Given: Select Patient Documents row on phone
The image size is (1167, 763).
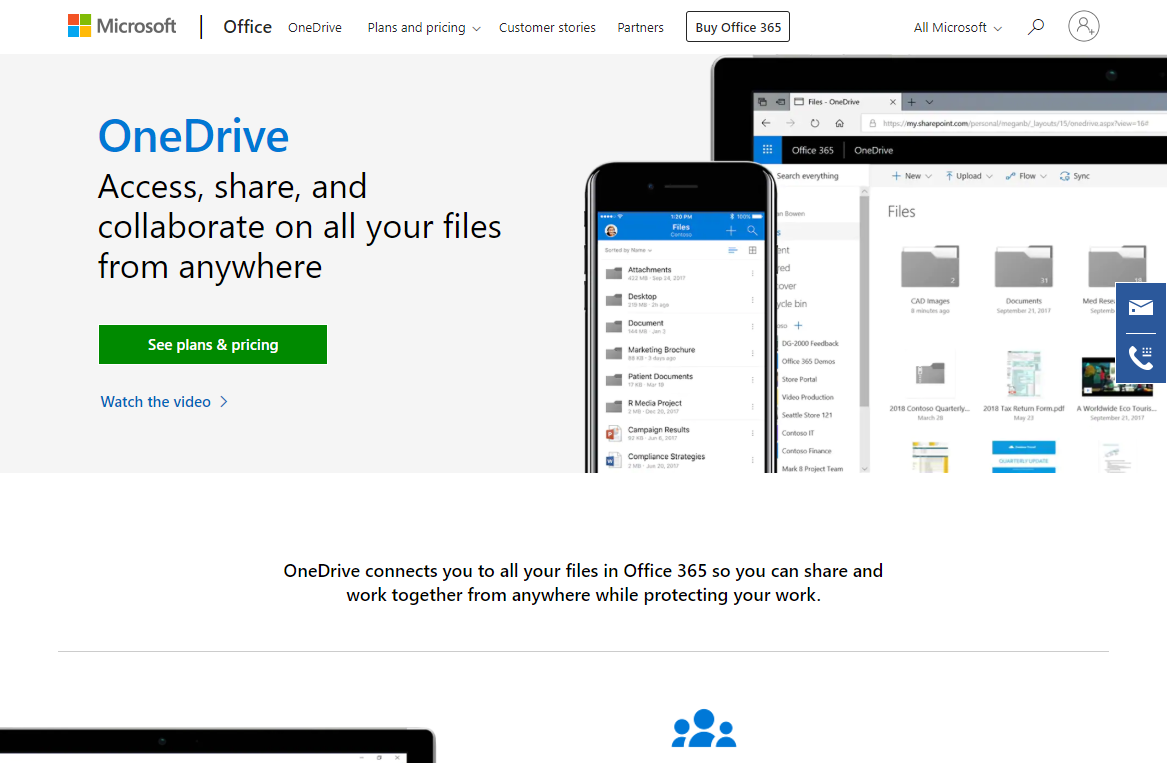Looking at the screenshot, I should point(681,380).
